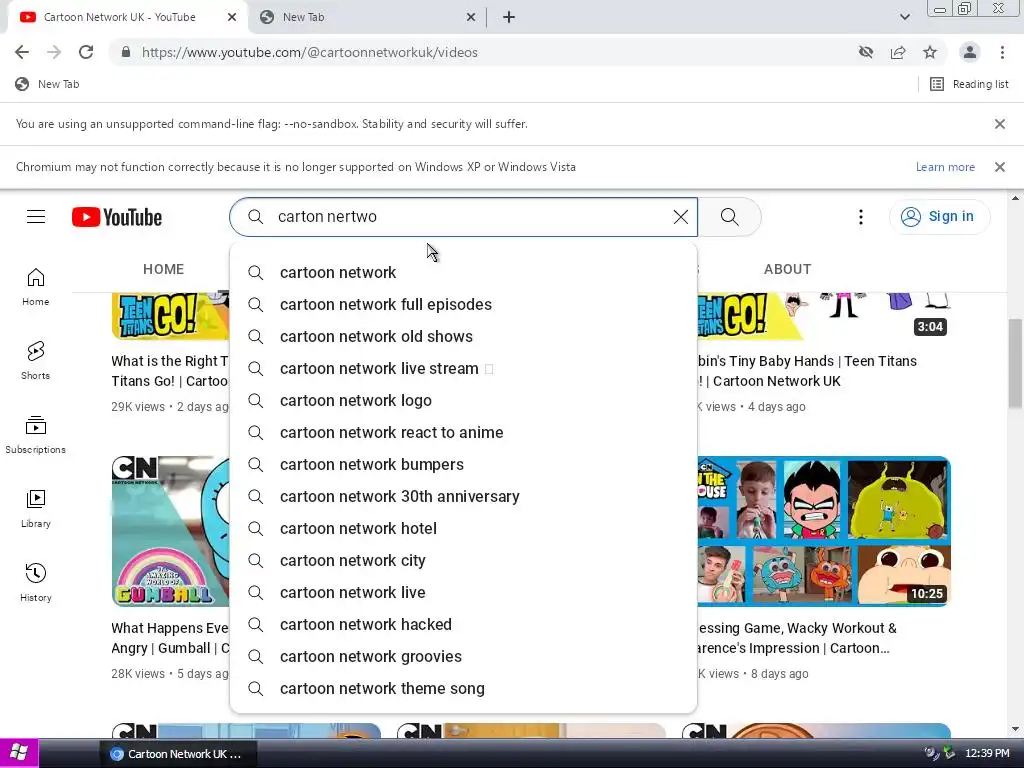Image resolution: width=1024 pixels, height=768 pixels.
Task: Open the channel ABOUT tab
Action: pos(788,269)
